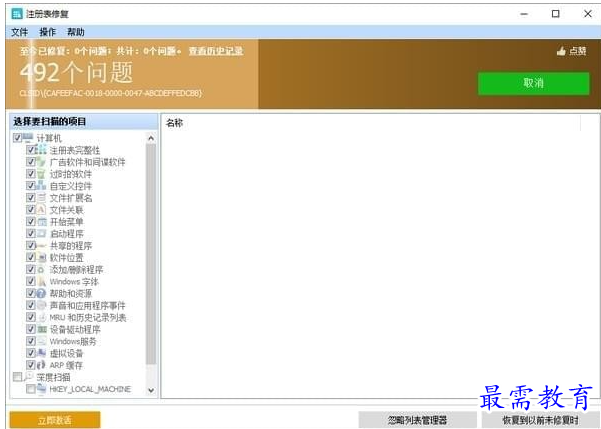Viewport: 601px width, 429px height.
Task: Uncheck the 广告软件和间谍软件 checkbox
Action: (x=31, y=161)
